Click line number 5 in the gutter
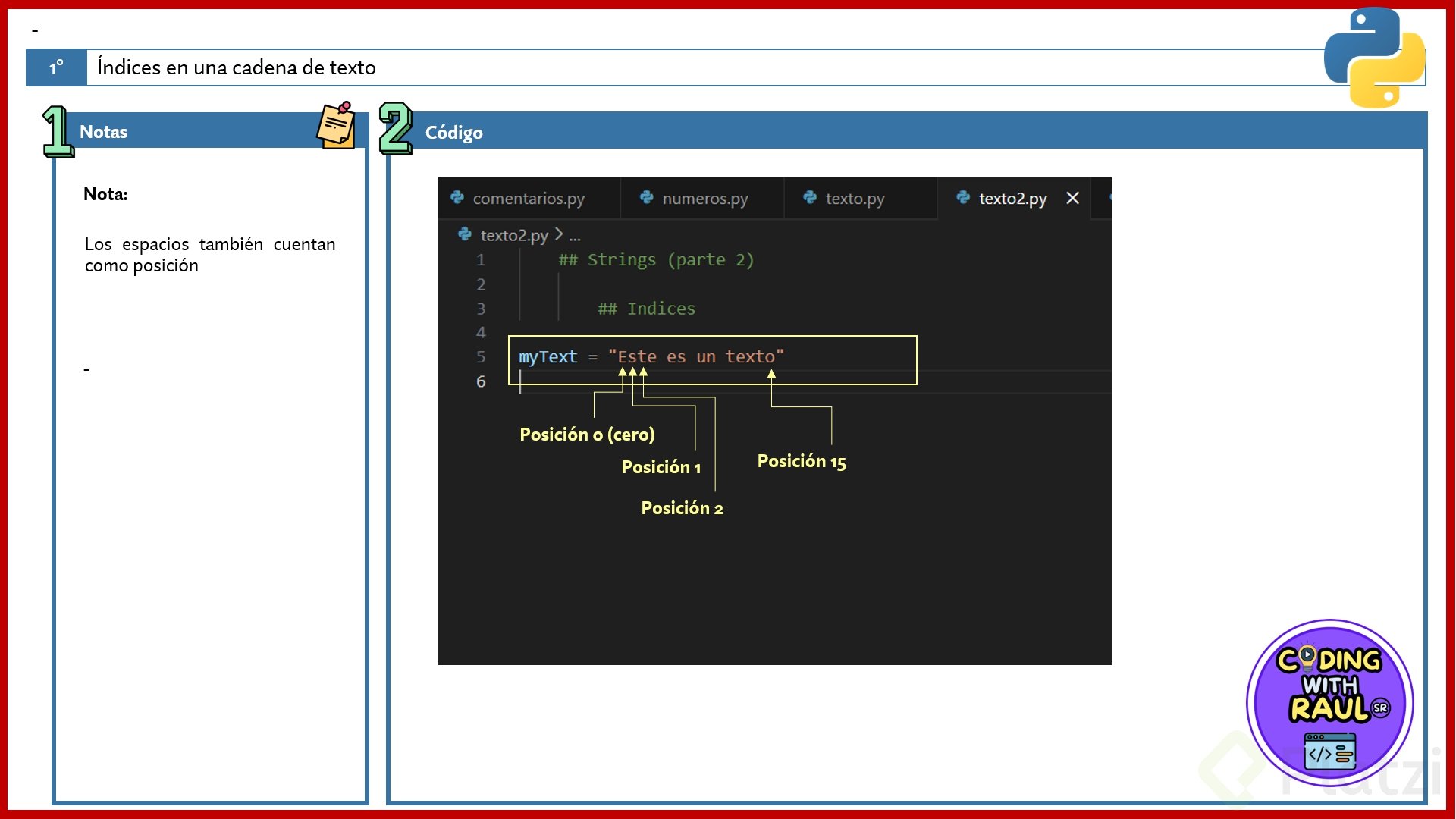 (481, 356)
